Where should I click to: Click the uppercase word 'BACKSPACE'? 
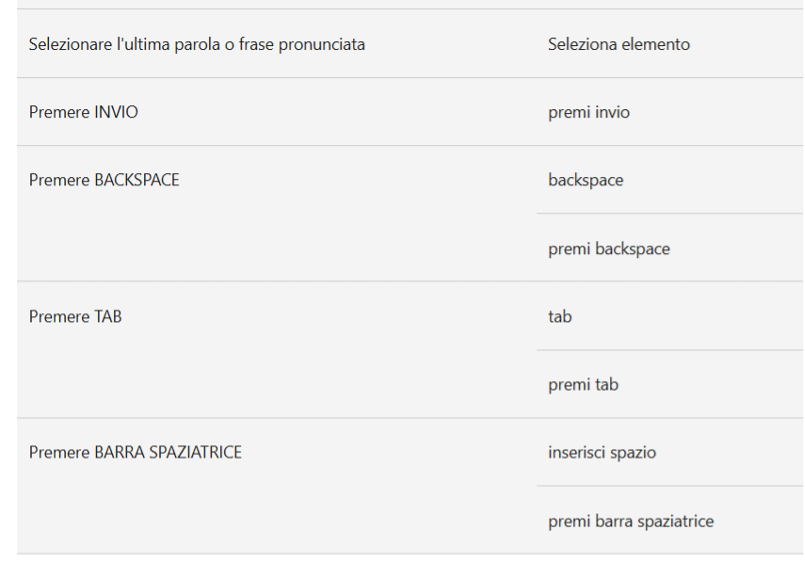137,181
